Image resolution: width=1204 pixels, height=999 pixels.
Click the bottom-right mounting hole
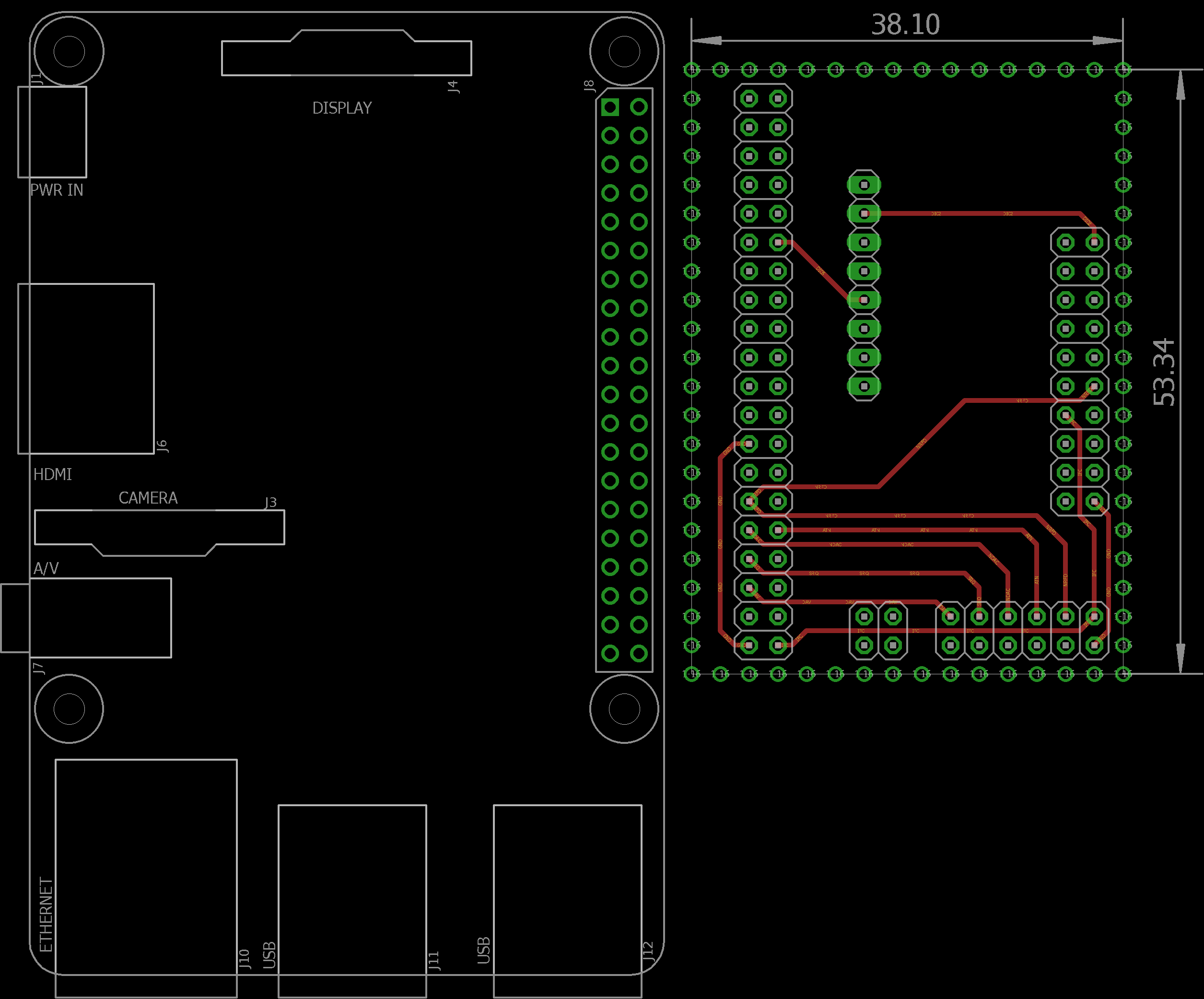pos(624,709)
